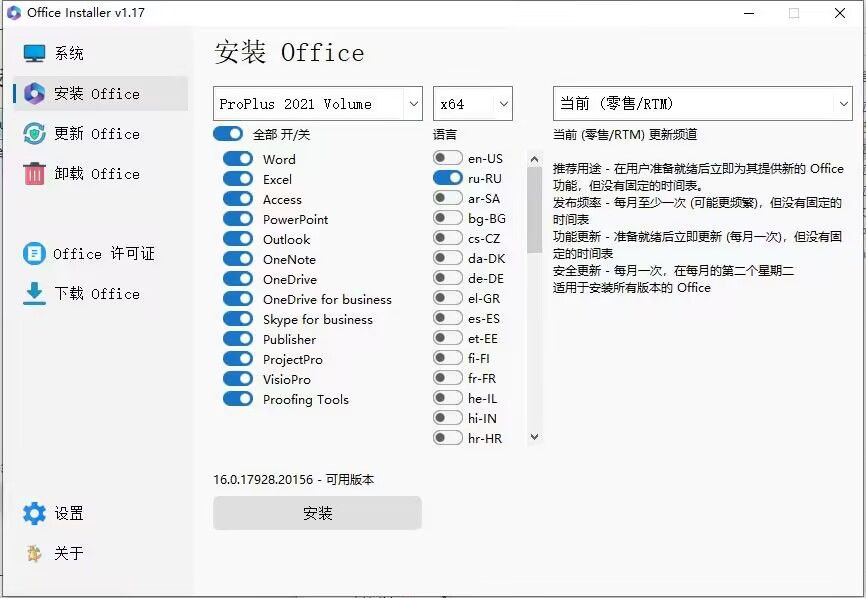Open the 当前 (零售/RTM) channel dropdown

point(703,103)
